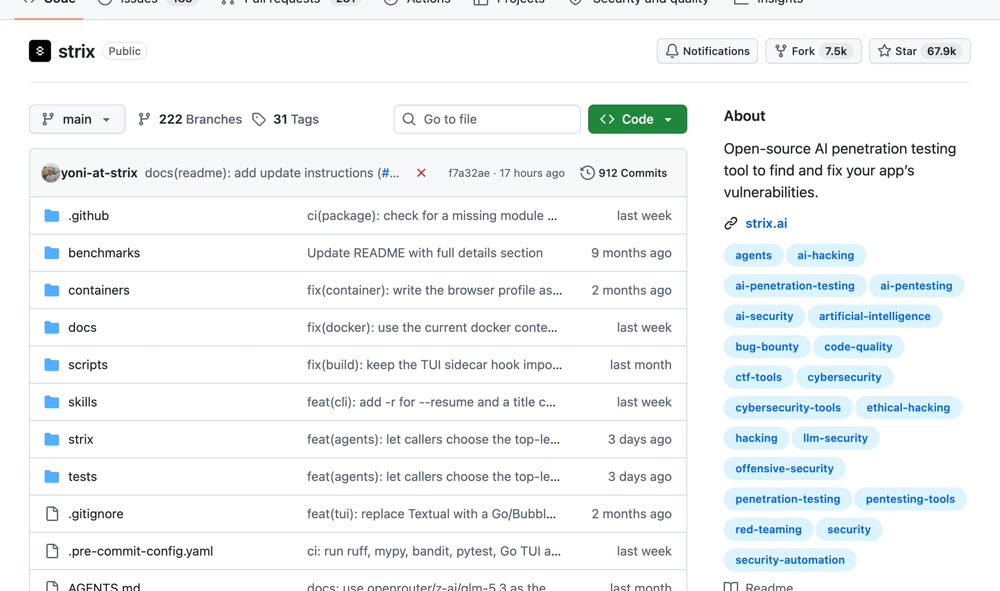Viewport: 1000px width, 591px height.
Task: Star the strix repository
Action: [920, 51]
